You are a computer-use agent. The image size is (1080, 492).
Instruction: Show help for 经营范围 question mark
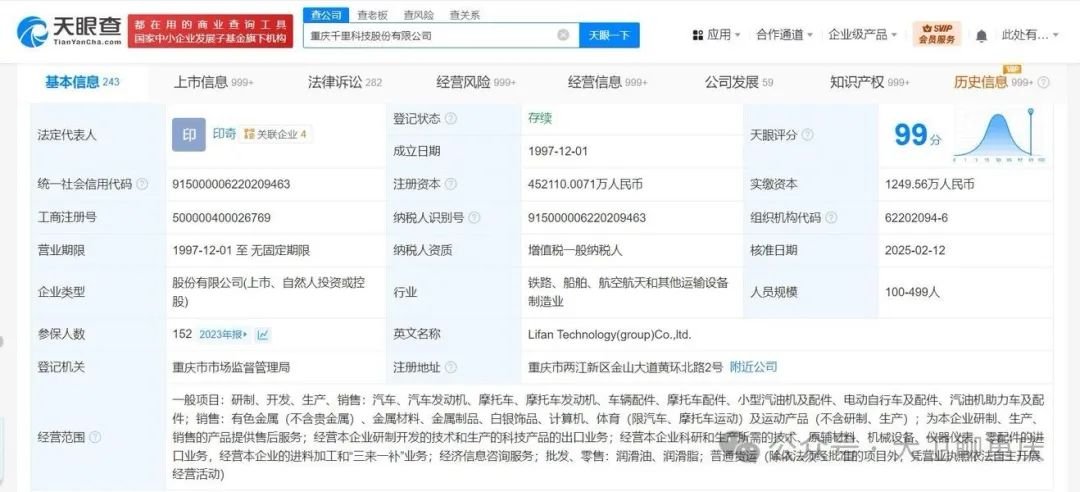coord(95,437)
